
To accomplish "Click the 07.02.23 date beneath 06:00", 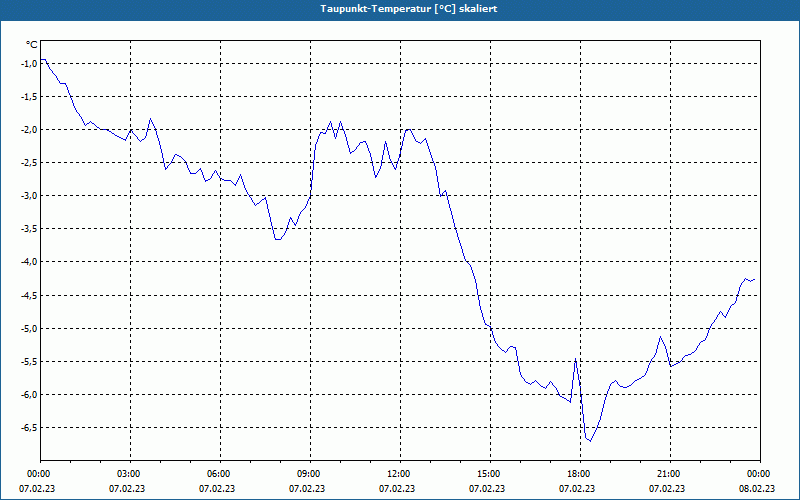I will [x=217, y=489].
